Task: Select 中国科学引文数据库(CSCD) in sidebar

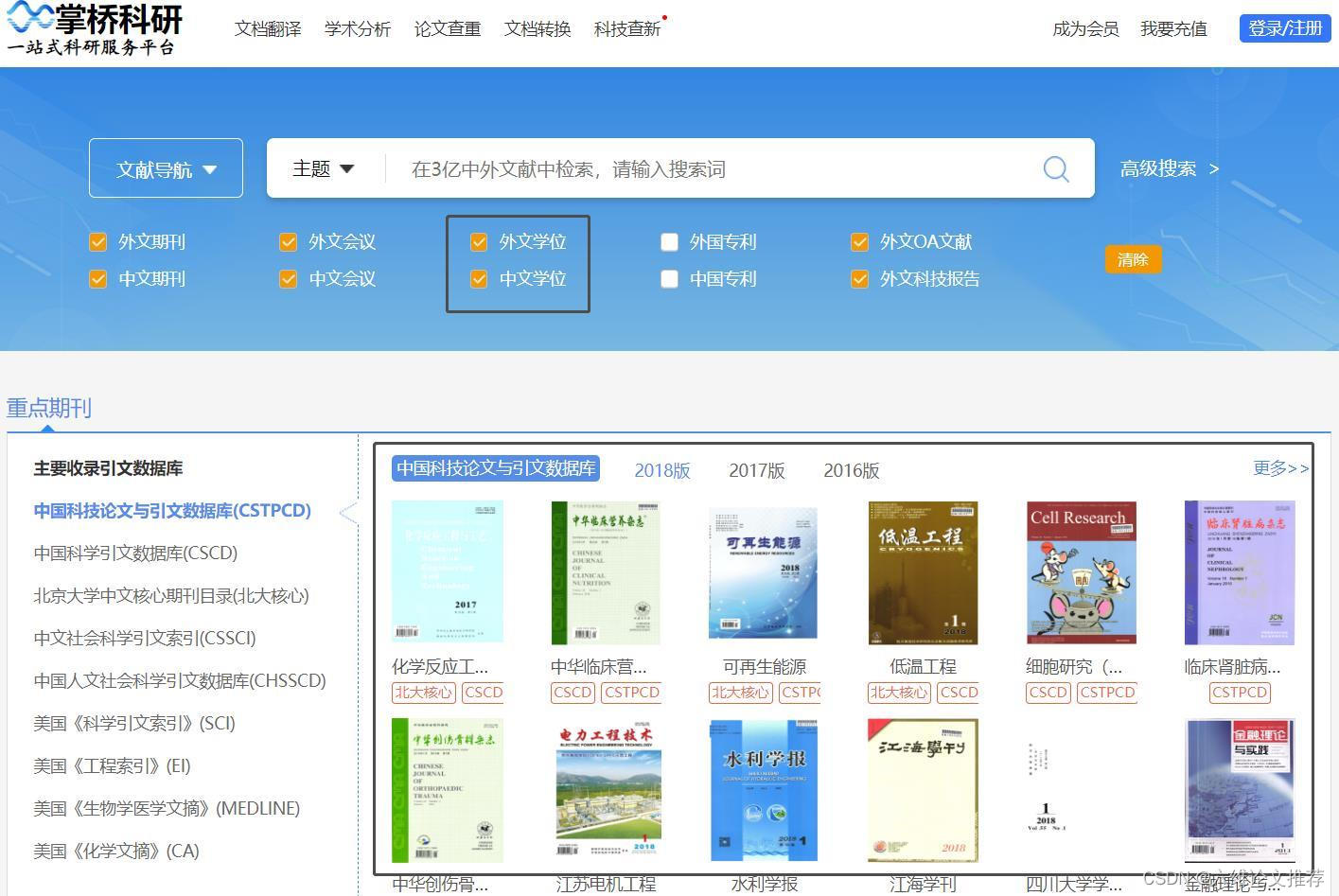Action: point(135,553)
